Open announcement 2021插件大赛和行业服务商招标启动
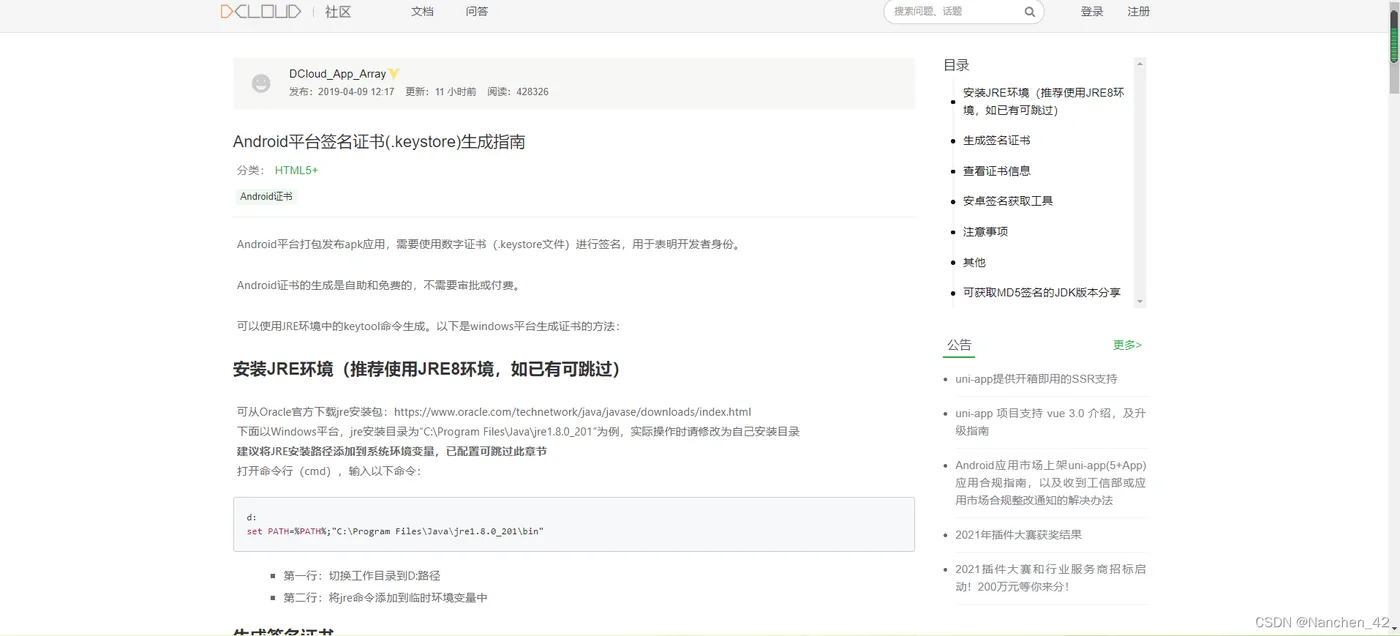 coord(1050,578)
